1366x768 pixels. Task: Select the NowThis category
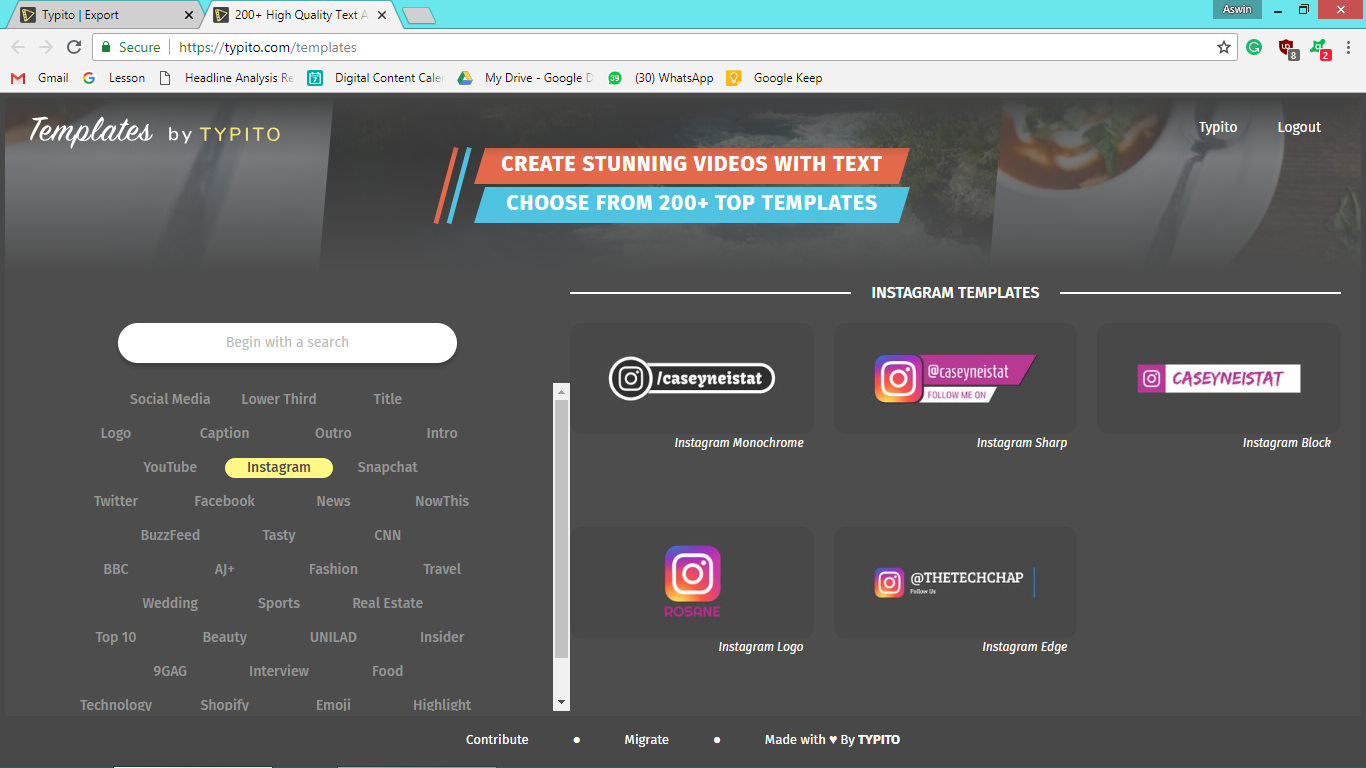point(442,501)
